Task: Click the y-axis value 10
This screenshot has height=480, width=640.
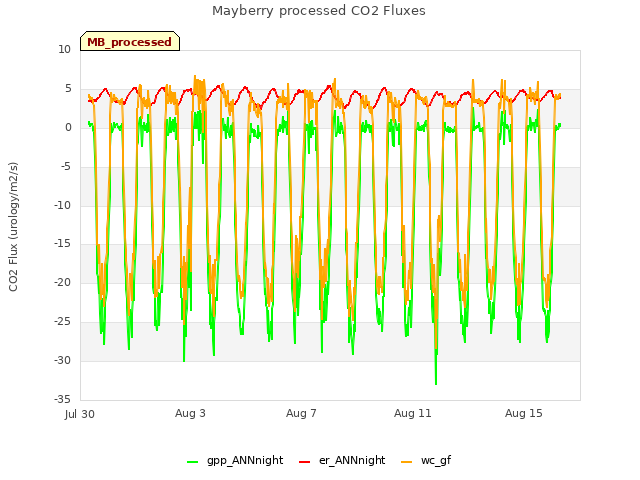Action: (x=64, y=49)
